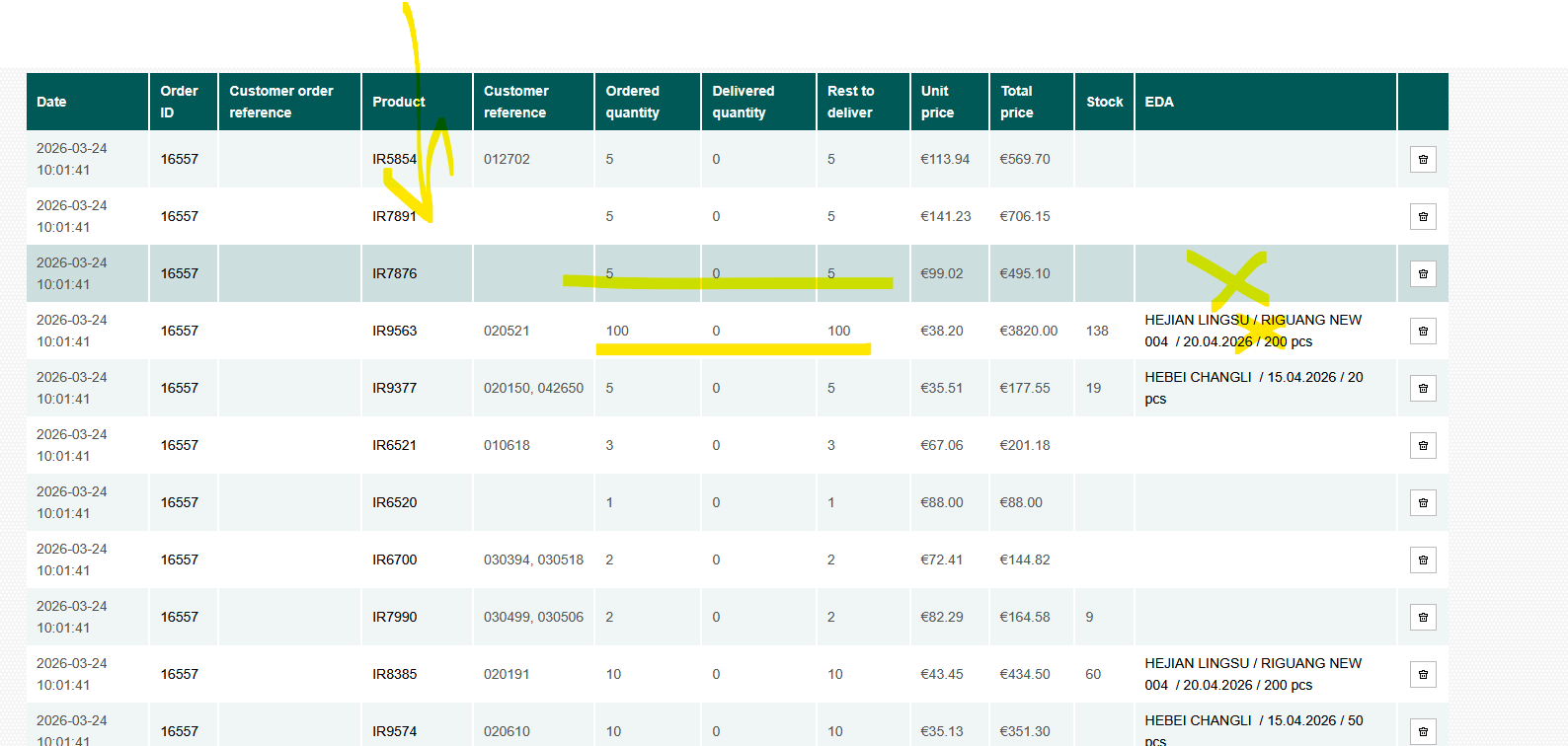
Task: Remove product IR6521 using trash icon
Action: pyautogui.click(x=1423, y=445)
